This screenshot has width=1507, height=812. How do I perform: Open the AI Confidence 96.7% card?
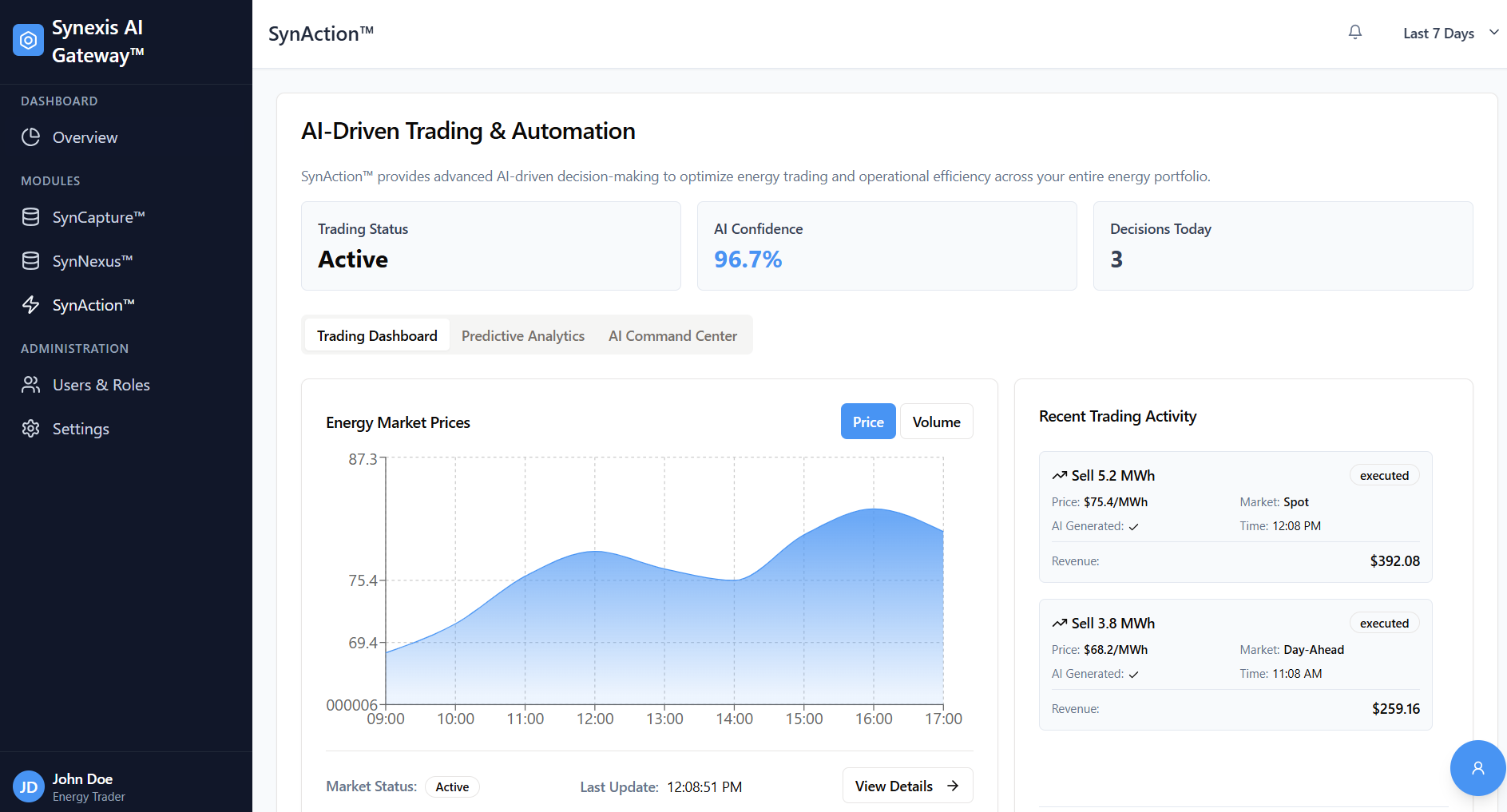(x=887, y=246)
